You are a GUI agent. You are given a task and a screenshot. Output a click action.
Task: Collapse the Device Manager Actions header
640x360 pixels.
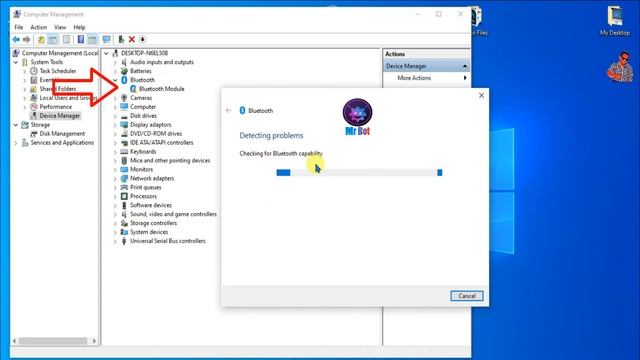[x=464, y=66]
